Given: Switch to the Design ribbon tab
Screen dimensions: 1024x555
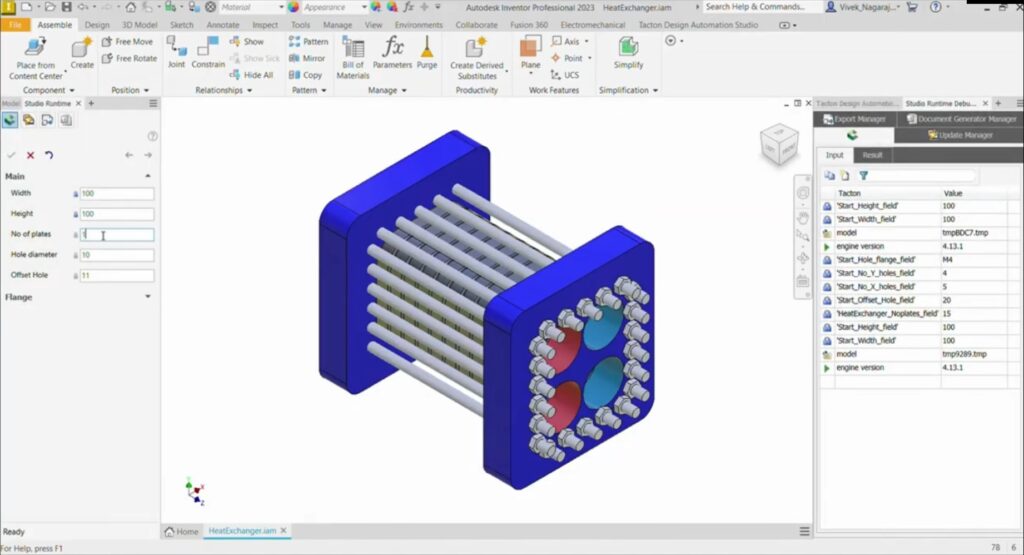Looking at the screenshot, I should 97,25.
